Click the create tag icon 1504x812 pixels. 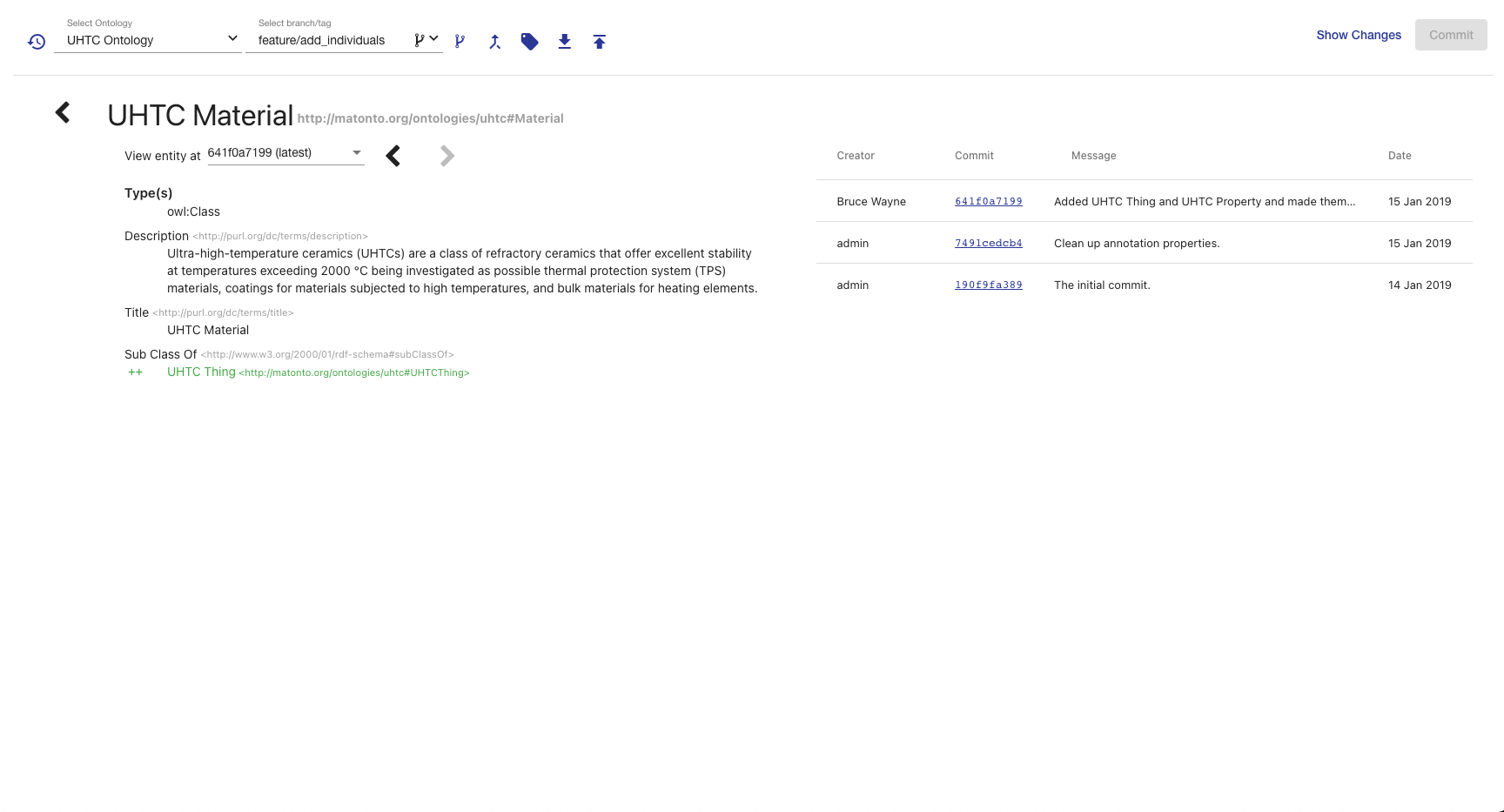click(529, 41)
